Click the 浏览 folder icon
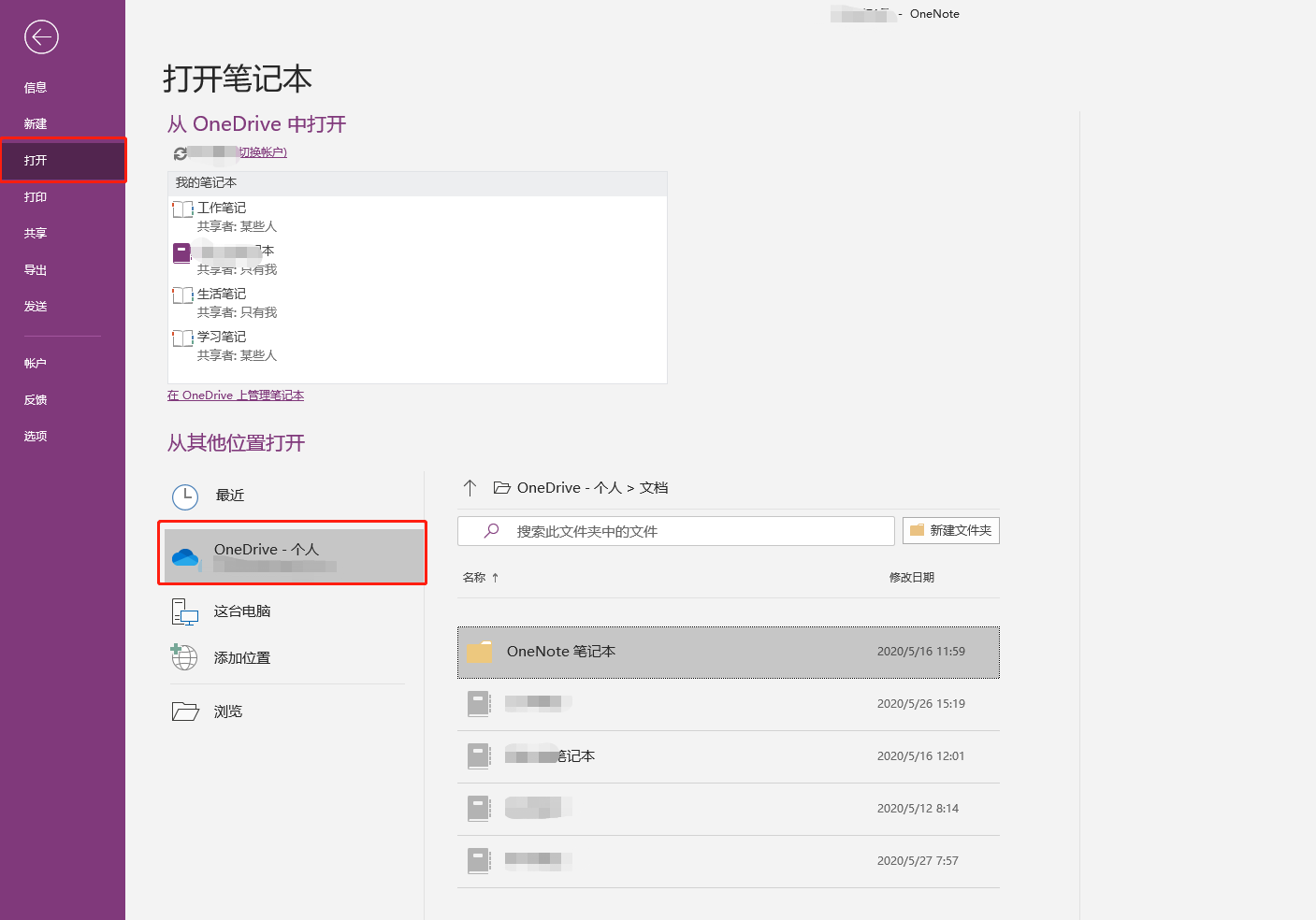 [x=185, y=712]
